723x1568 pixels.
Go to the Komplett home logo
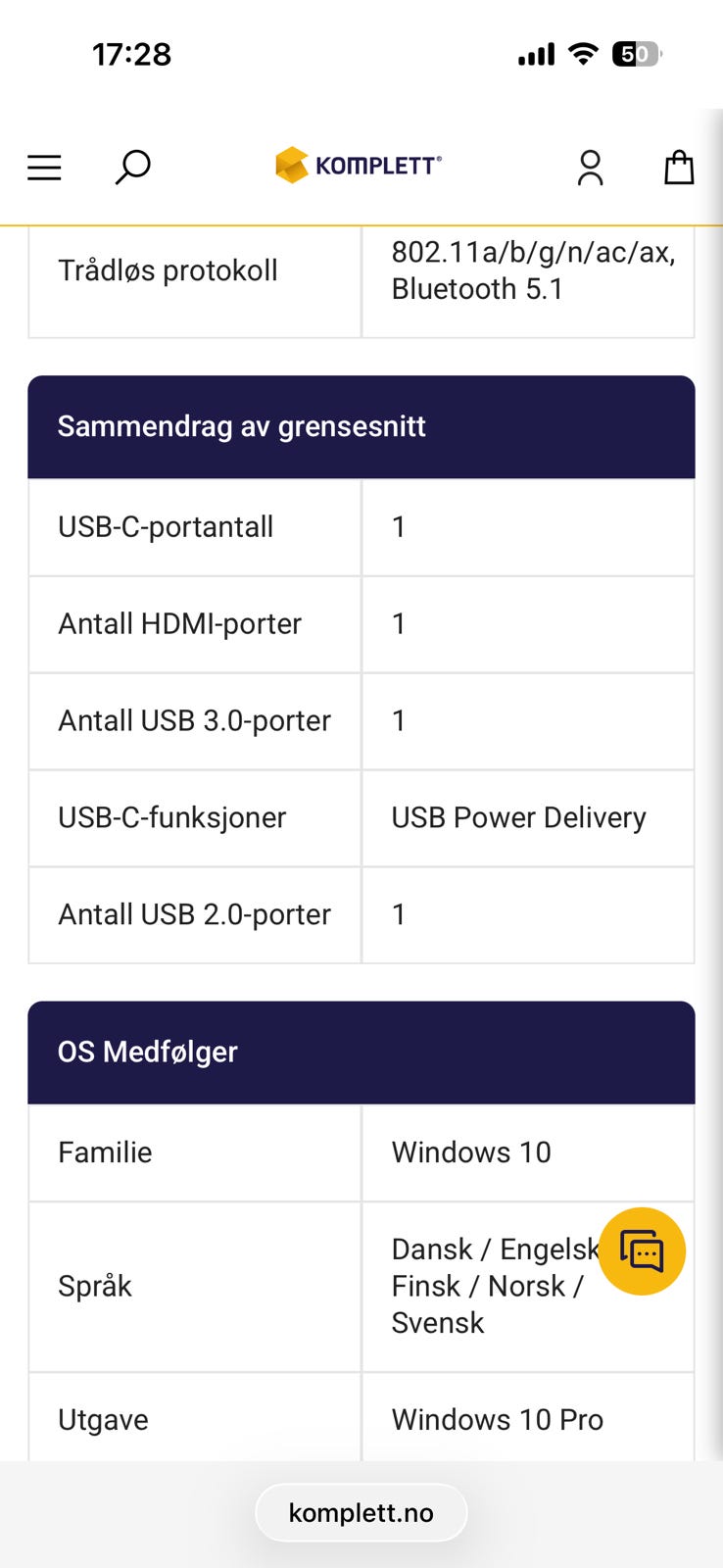(x=359, y=166)
